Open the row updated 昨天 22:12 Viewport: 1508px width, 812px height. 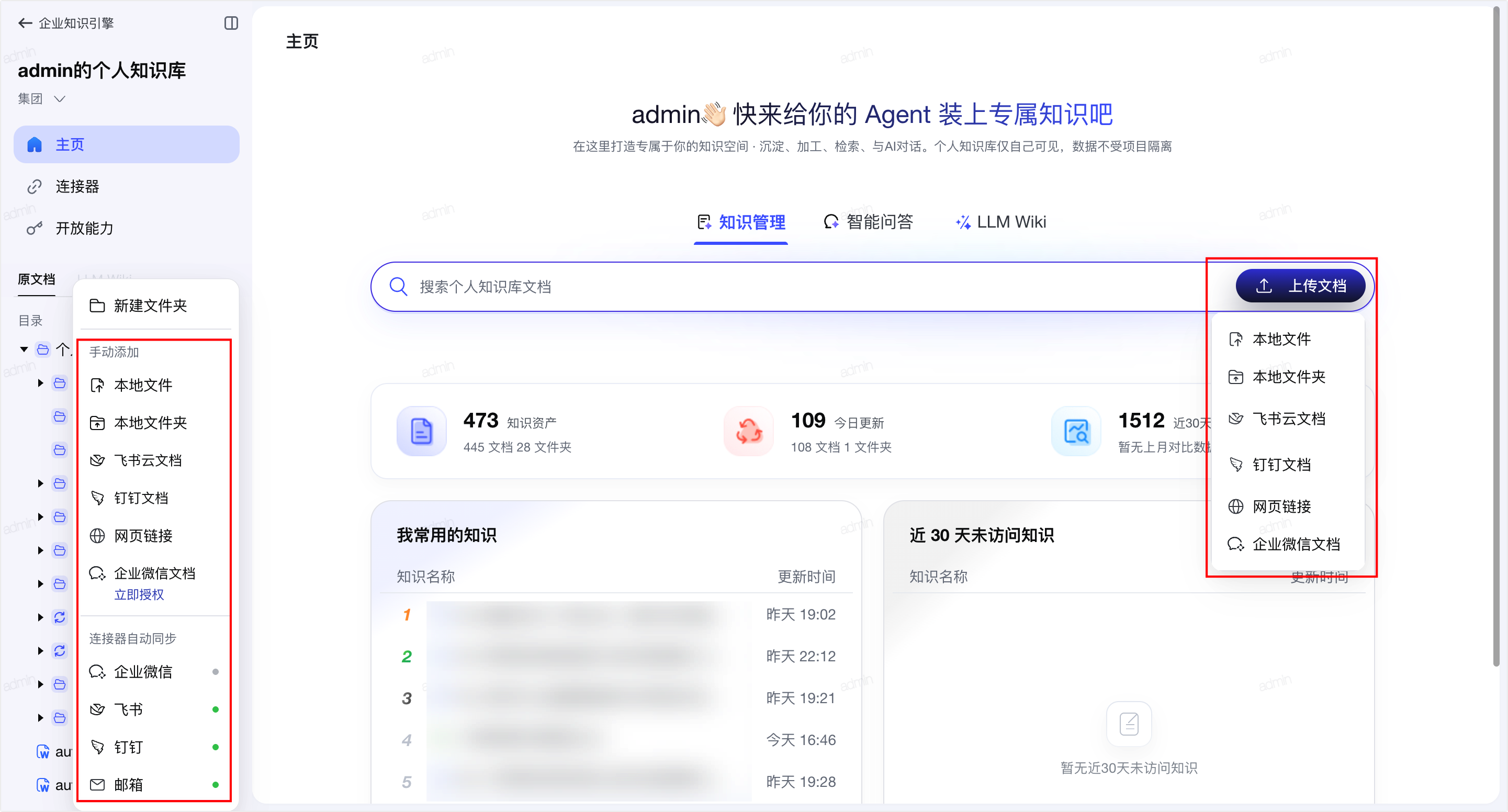pos(616,657)
